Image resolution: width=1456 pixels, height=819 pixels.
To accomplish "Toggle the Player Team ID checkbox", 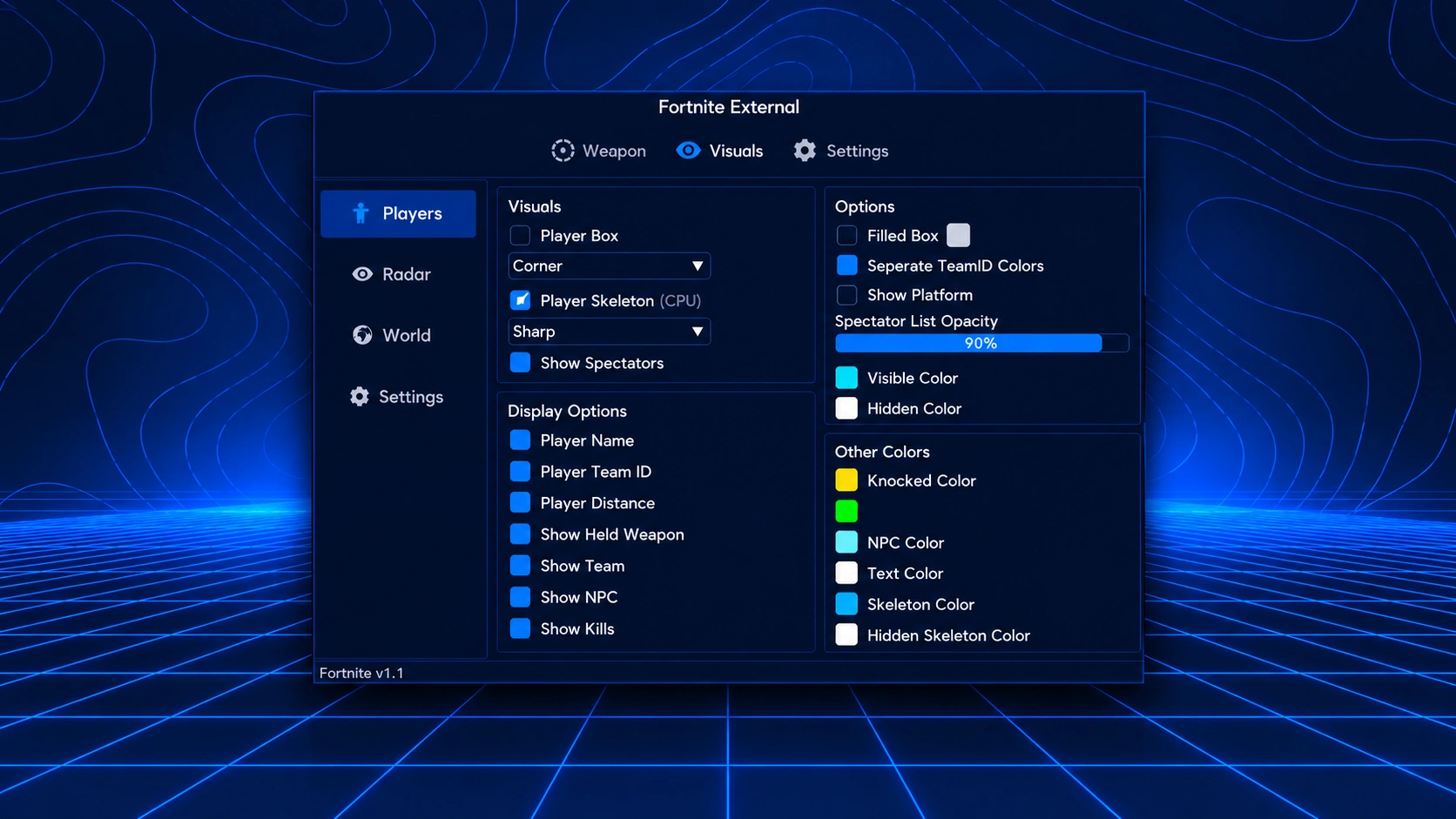I will pos(520,472).
